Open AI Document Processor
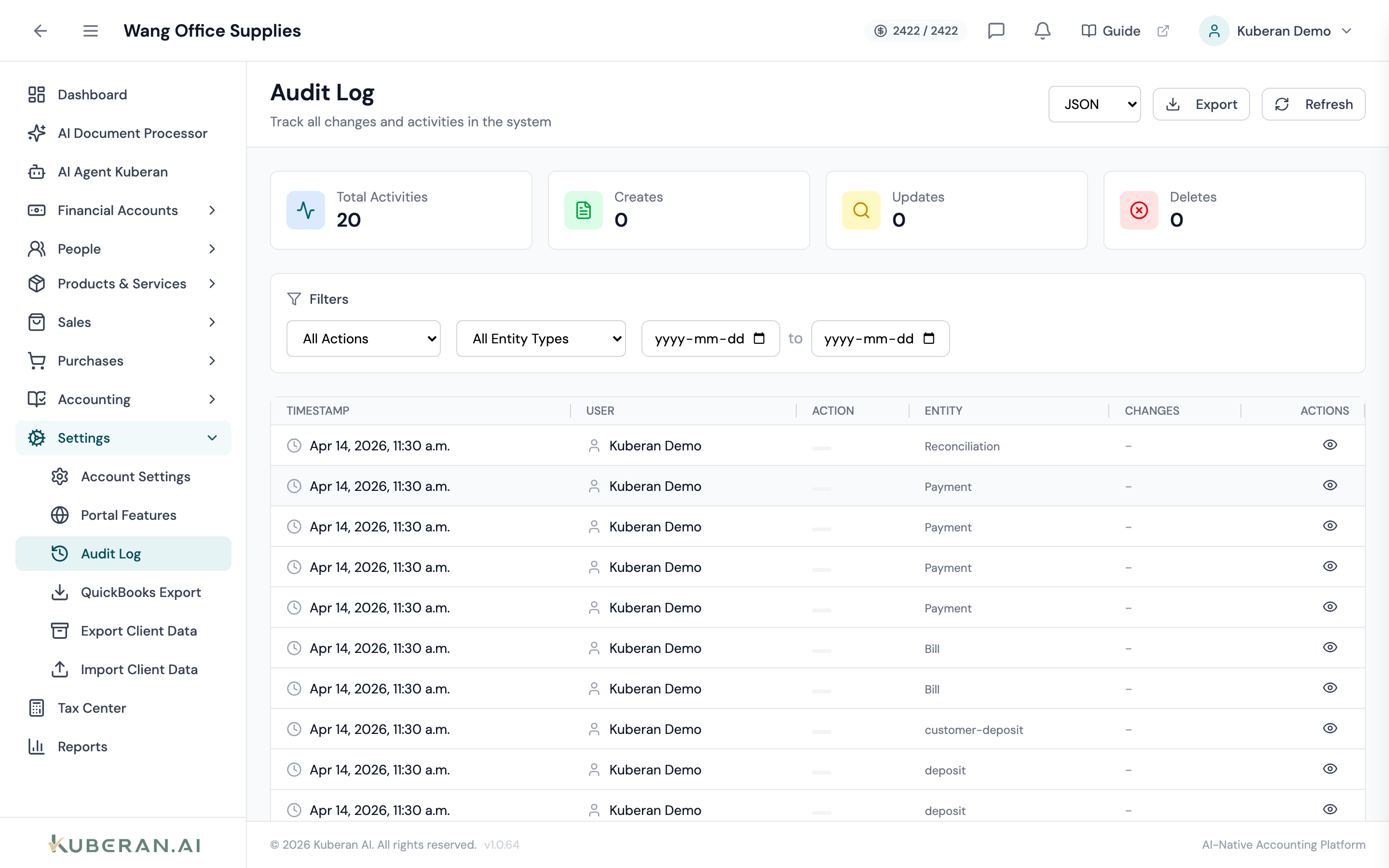Image resolution: width=1389 pixels, height=868 pixels. pyautogui.click(x=123, y=133)
